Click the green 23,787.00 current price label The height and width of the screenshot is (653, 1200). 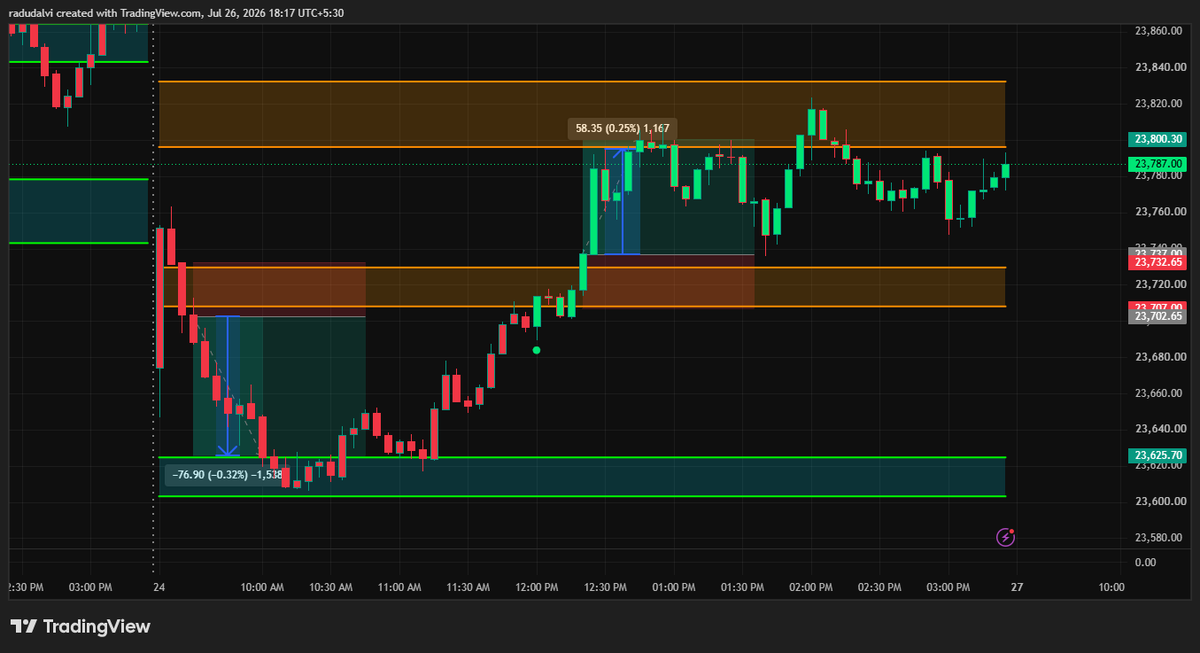coord(1157,164)
